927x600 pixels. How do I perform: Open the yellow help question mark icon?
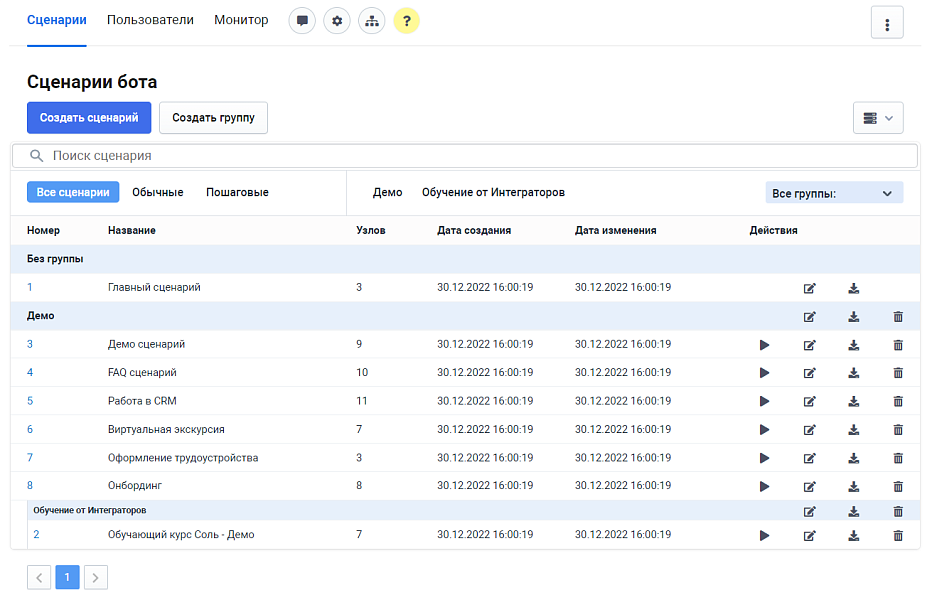coord(406,21)
